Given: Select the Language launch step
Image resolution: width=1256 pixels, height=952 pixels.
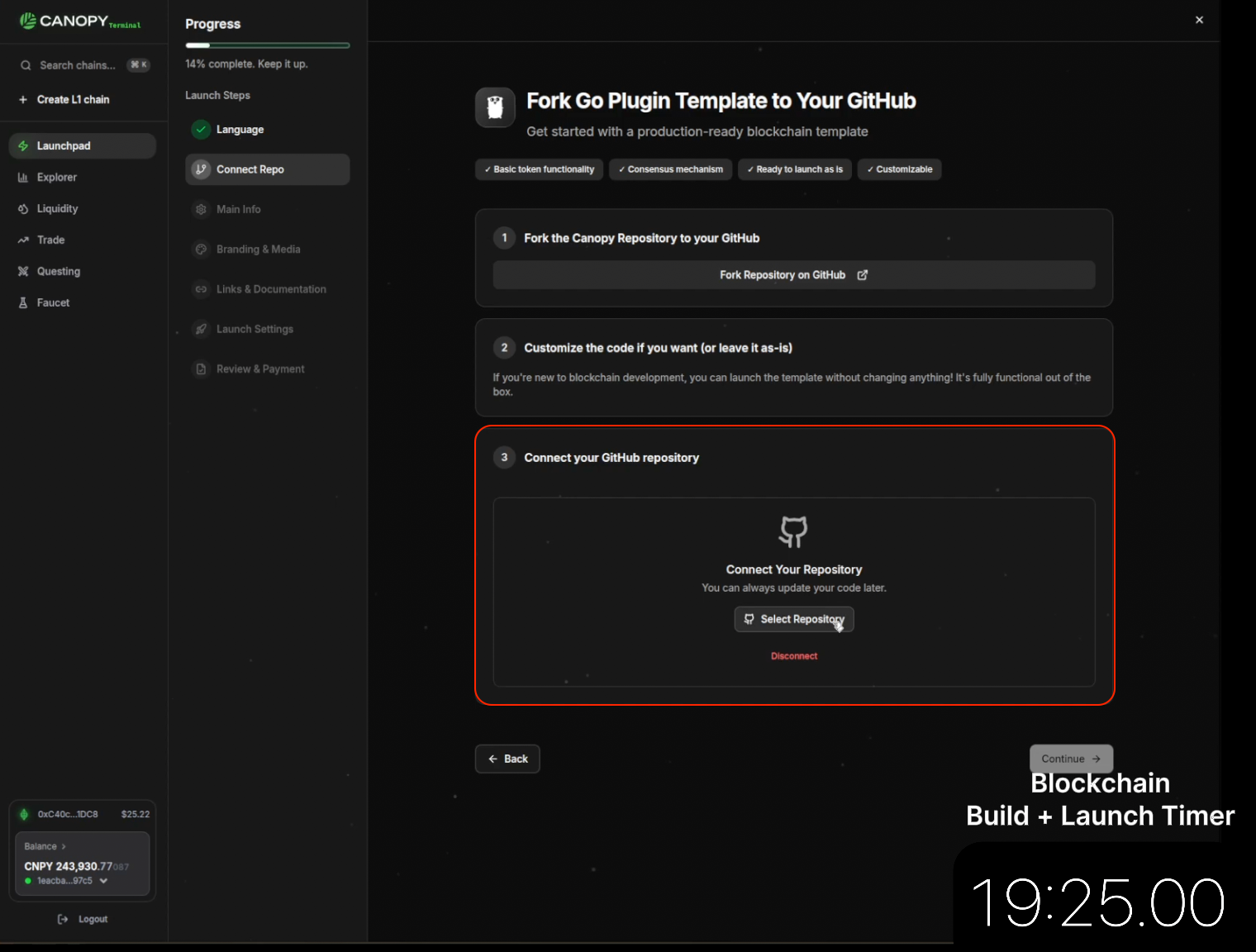Looking at the screenshot, I should (x=267, y=129).
